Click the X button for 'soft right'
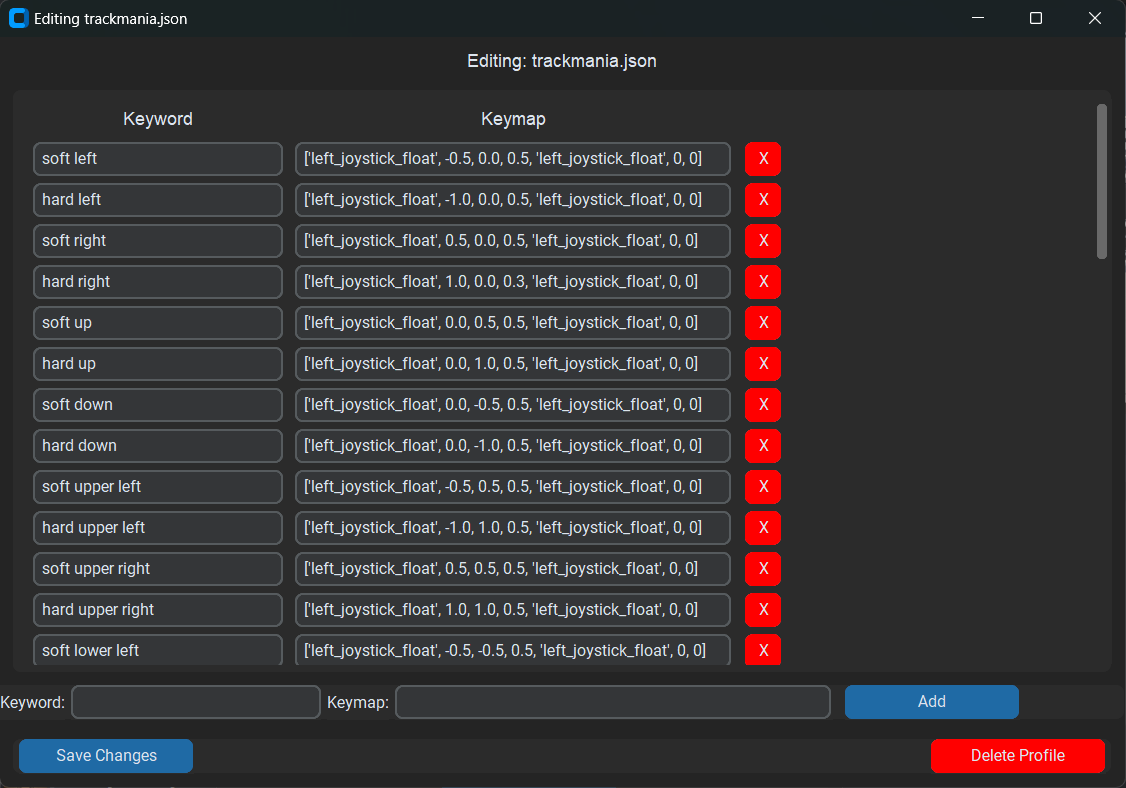 (x=763, y=241)
